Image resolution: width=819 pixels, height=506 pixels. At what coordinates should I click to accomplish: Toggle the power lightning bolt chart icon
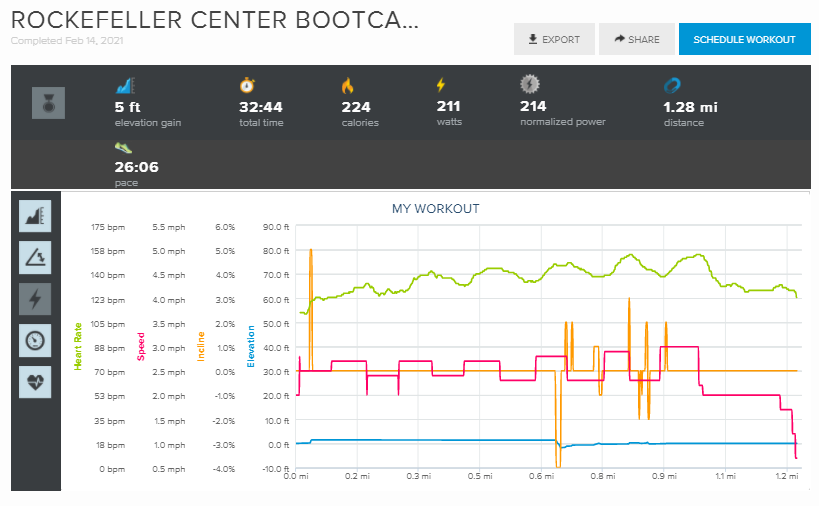pos(35,299)
